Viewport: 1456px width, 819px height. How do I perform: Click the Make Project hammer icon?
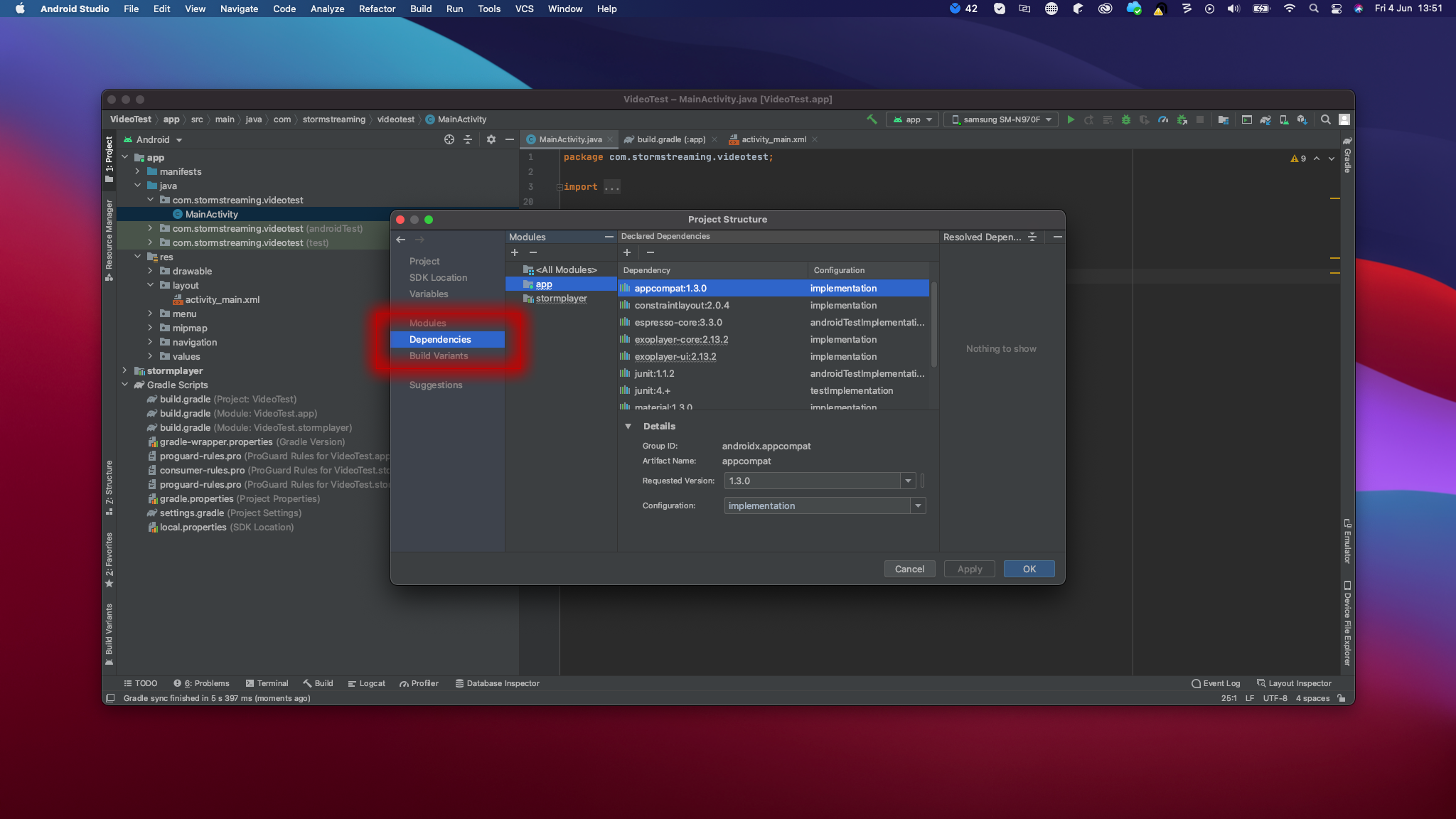[x=872, y=119]
